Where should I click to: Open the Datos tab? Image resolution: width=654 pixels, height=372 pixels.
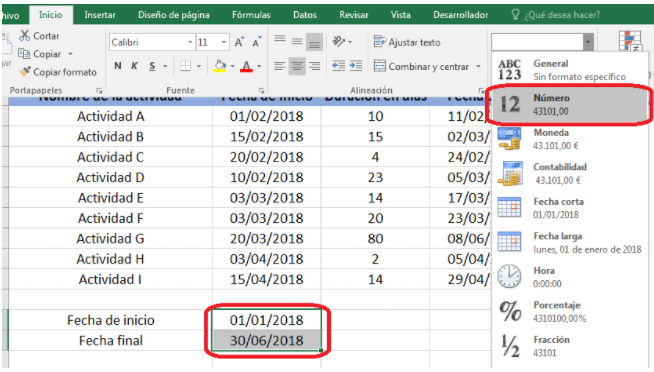click(x=305, y=15)
